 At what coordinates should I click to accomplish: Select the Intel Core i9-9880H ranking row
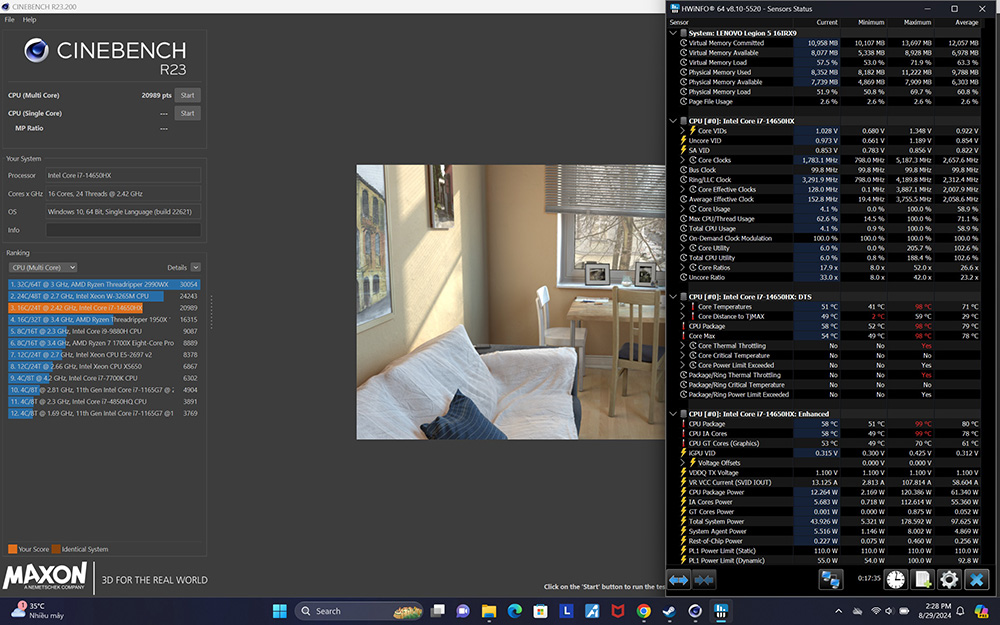click(104, 332)
